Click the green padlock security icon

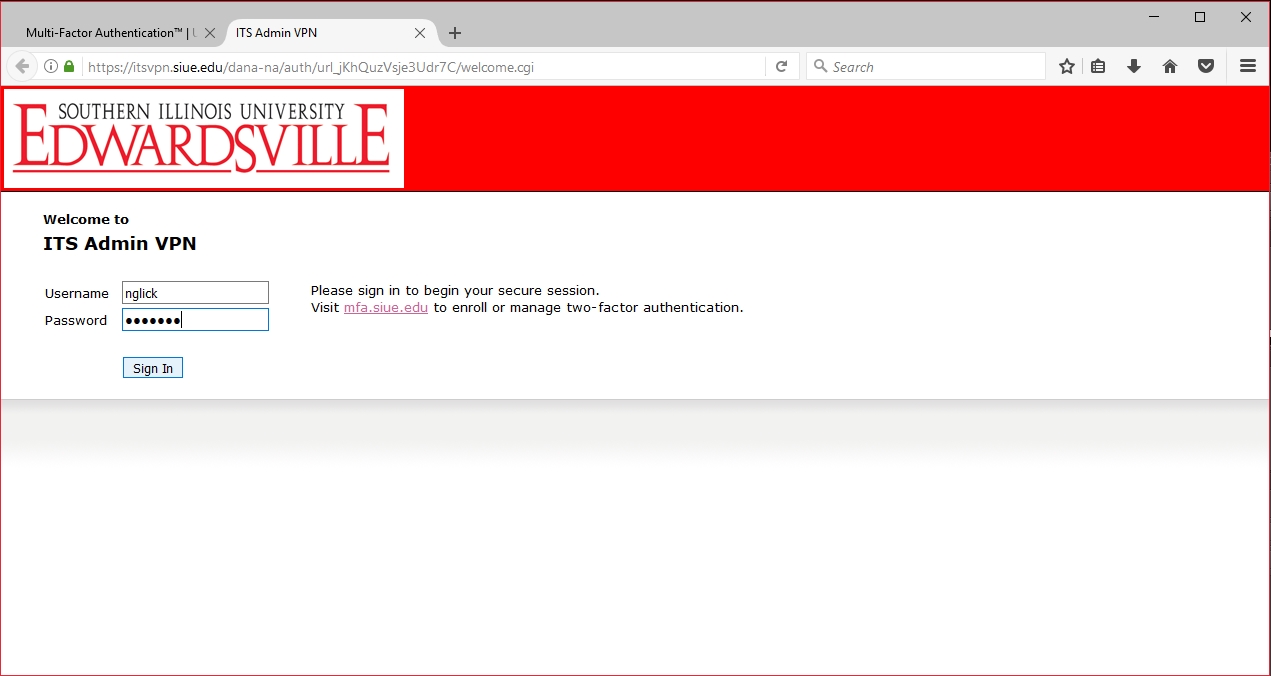69,67
